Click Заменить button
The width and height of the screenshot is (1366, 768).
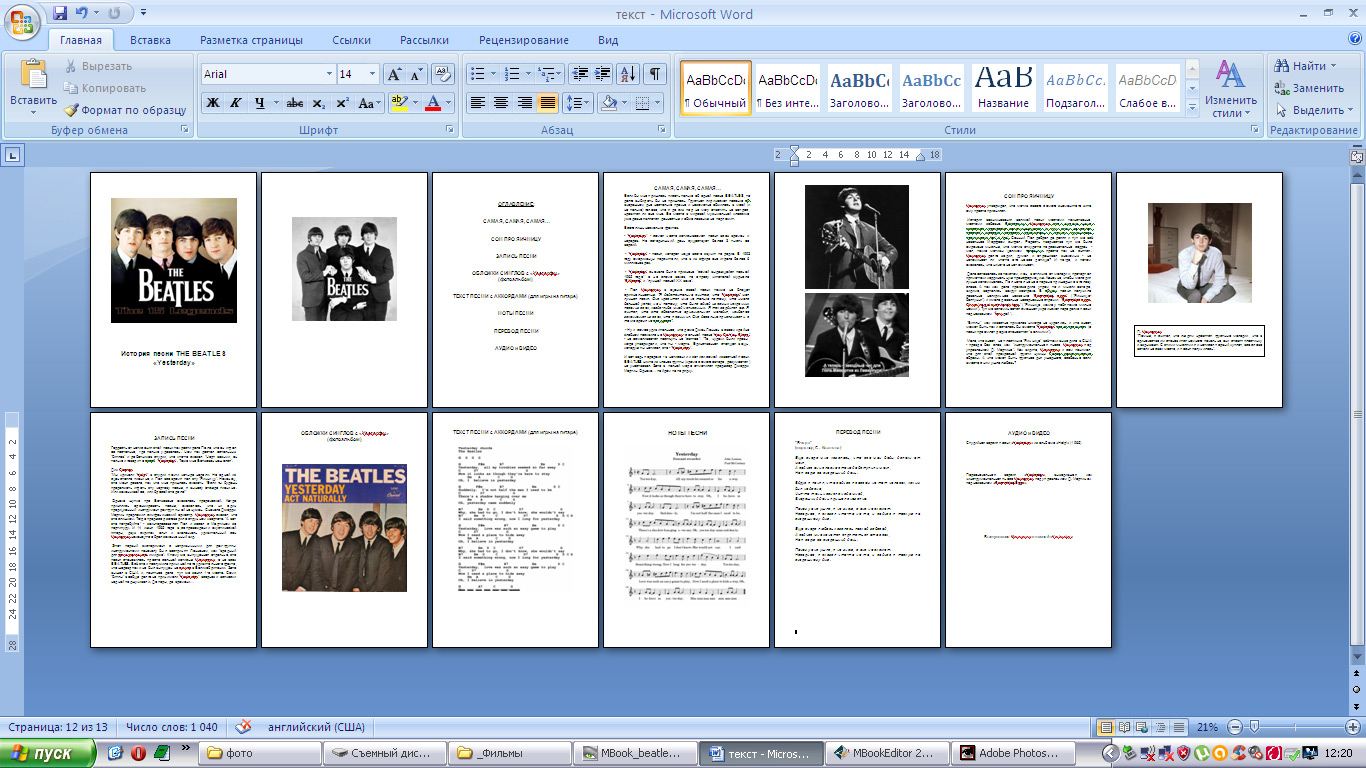(x=1309, y=88)
